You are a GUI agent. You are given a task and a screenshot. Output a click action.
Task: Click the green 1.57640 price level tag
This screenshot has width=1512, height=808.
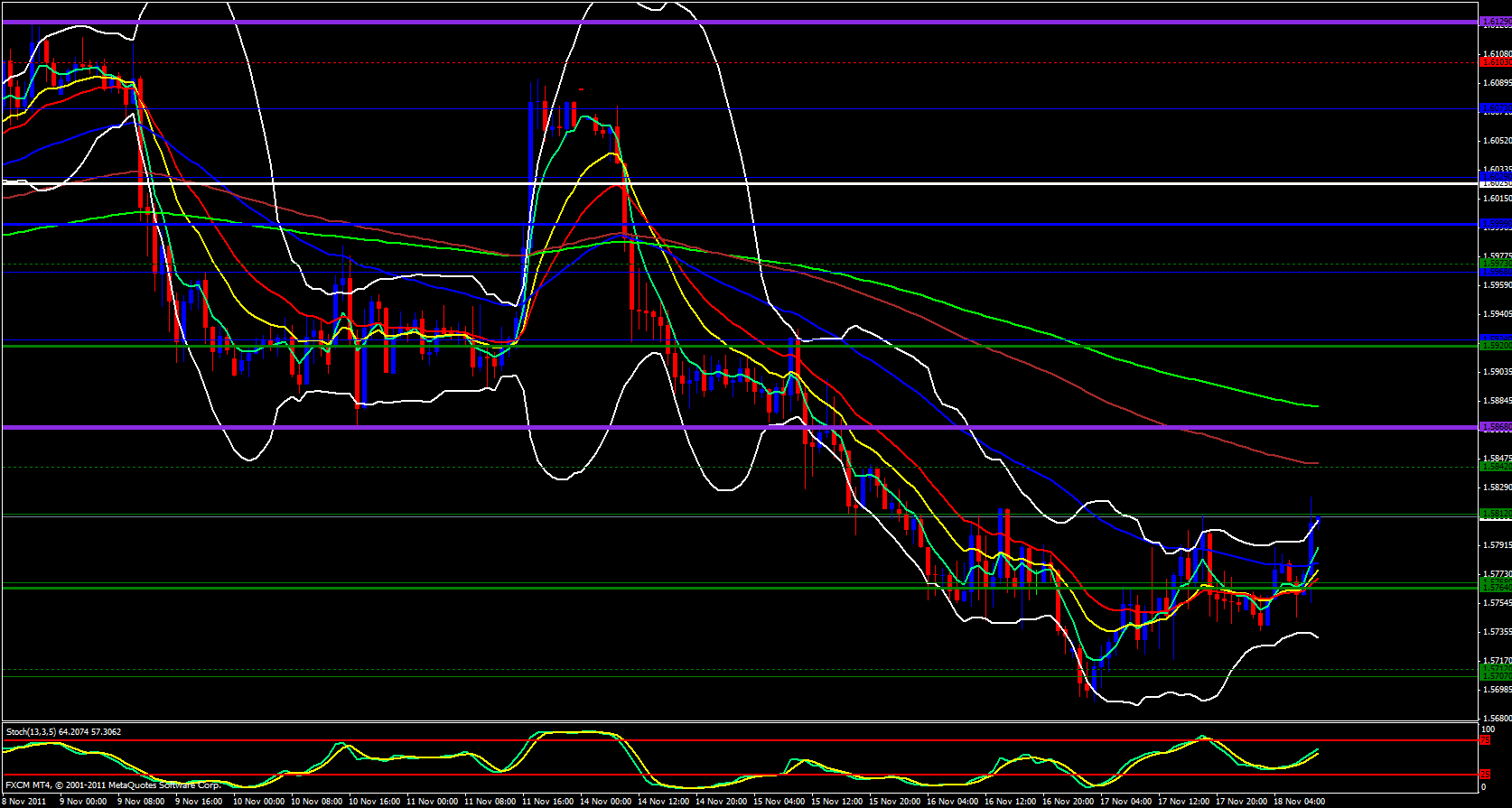point(1495,588)
